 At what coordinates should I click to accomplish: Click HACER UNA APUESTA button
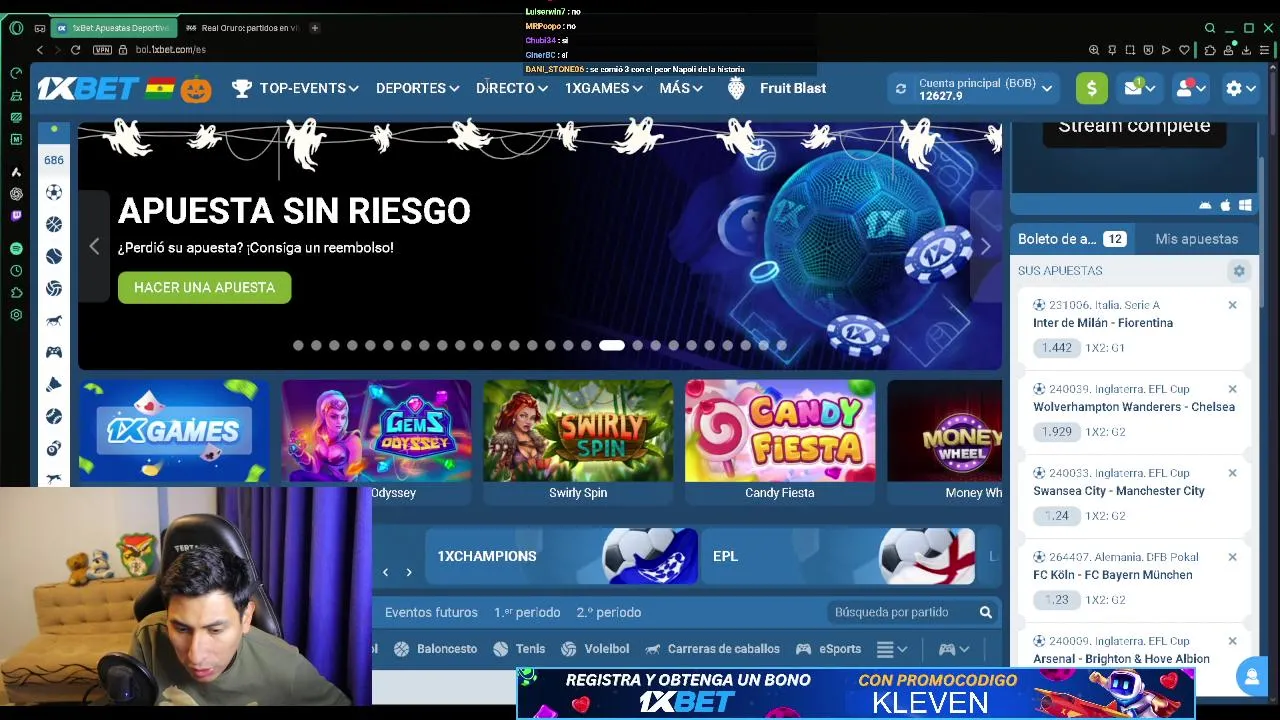click(204, 287)
